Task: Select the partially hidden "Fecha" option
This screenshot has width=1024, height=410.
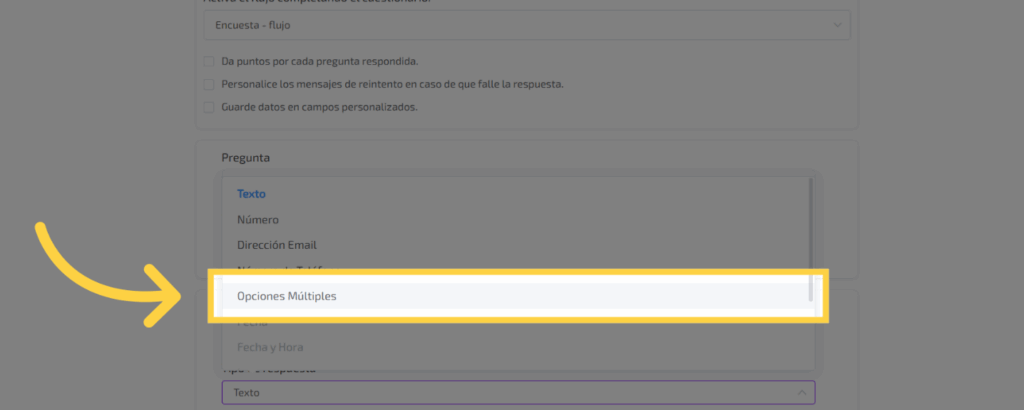Action: click(252, 324)
